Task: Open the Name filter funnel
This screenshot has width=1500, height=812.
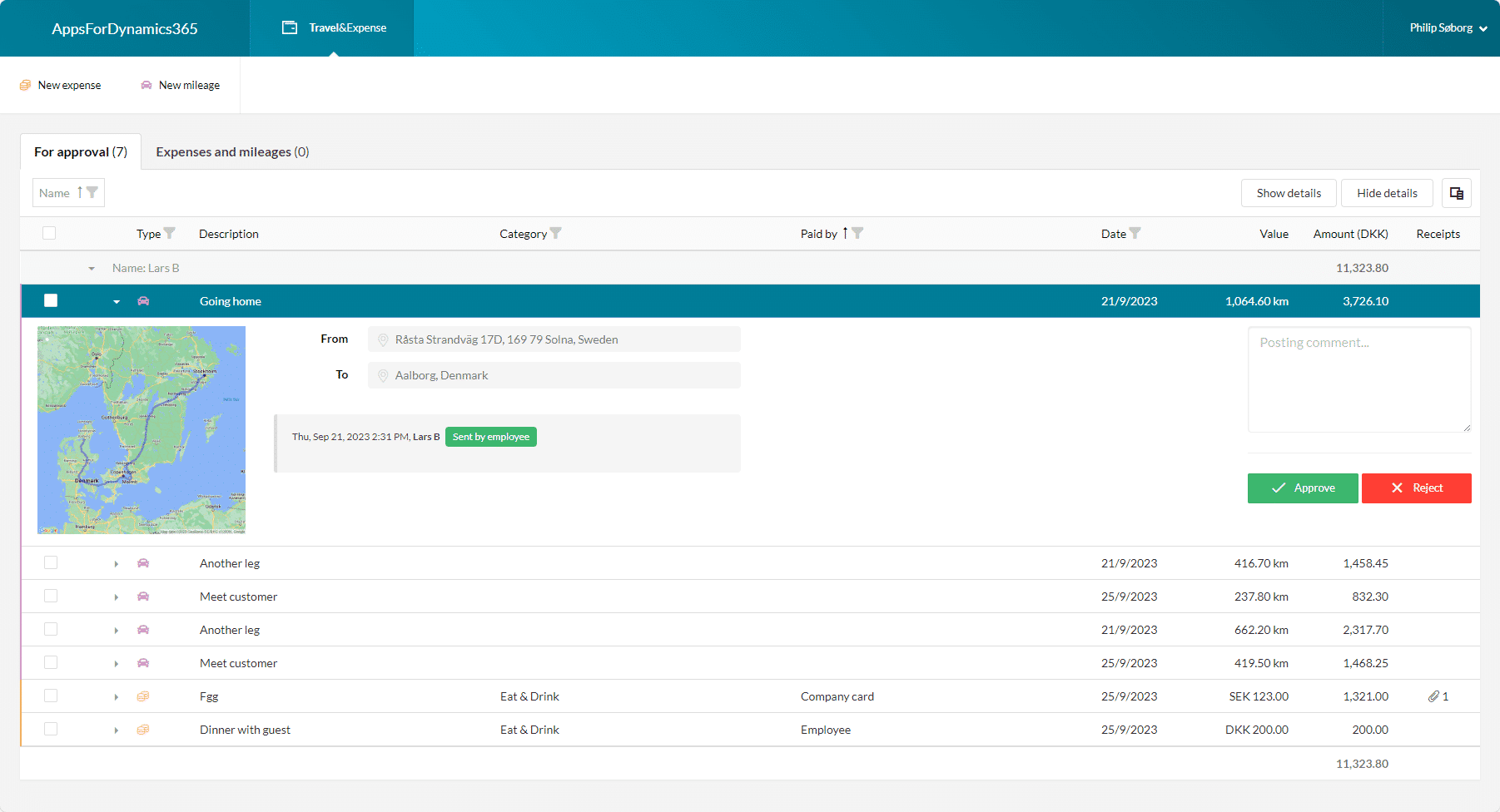Action: coord(92,192)
